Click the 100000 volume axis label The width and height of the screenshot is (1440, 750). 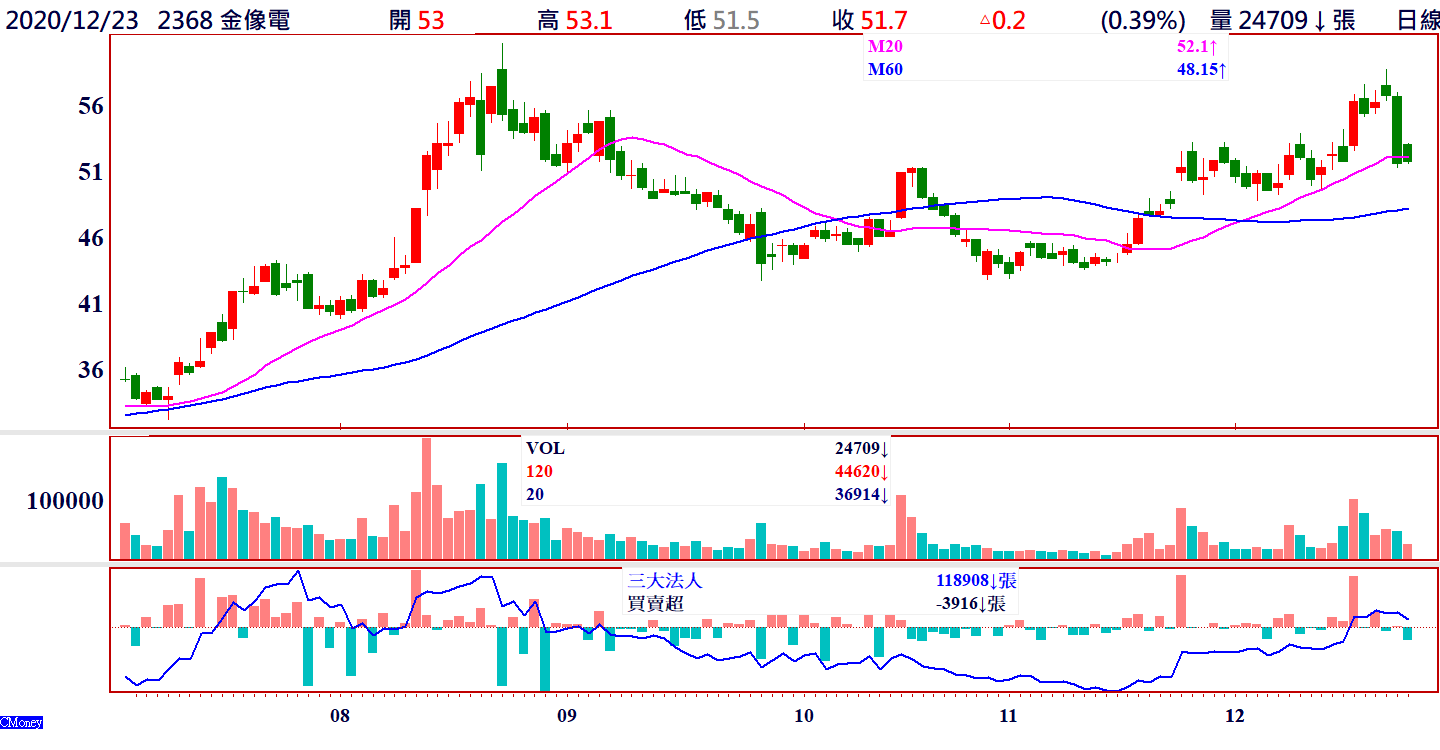(x=65, y=501)
